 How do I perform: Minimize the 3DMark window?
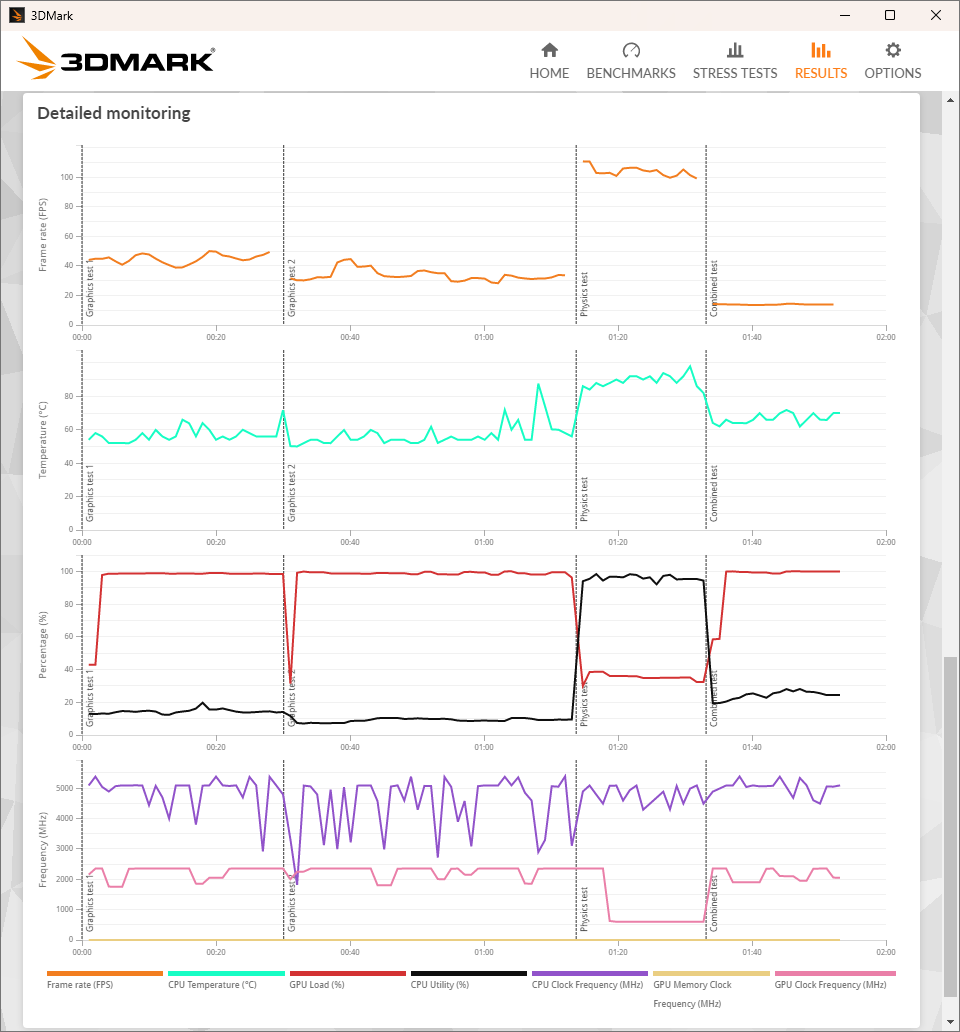843,15
